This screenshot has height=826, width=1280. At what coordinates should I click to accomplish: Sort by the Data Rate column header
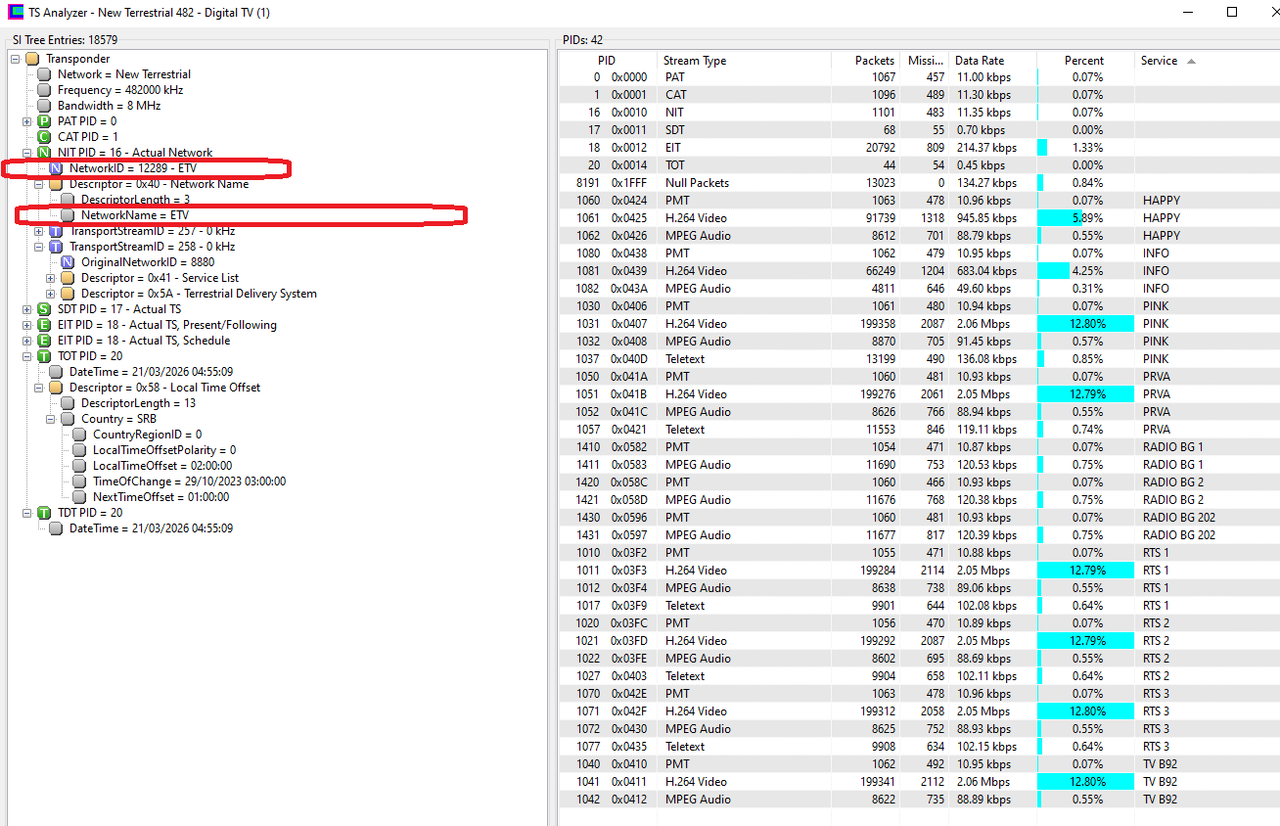click(x=992, y=61)
